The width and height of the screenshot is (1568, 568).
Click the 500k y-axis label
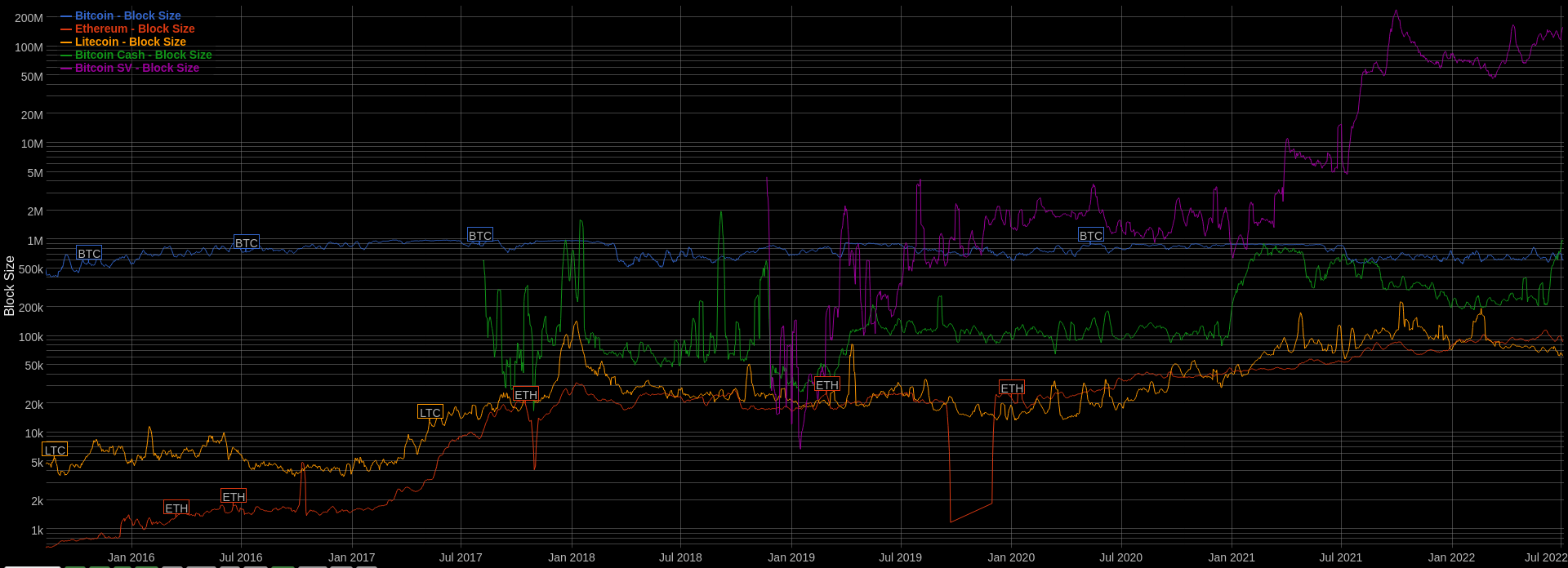click(x=31, y=269)
